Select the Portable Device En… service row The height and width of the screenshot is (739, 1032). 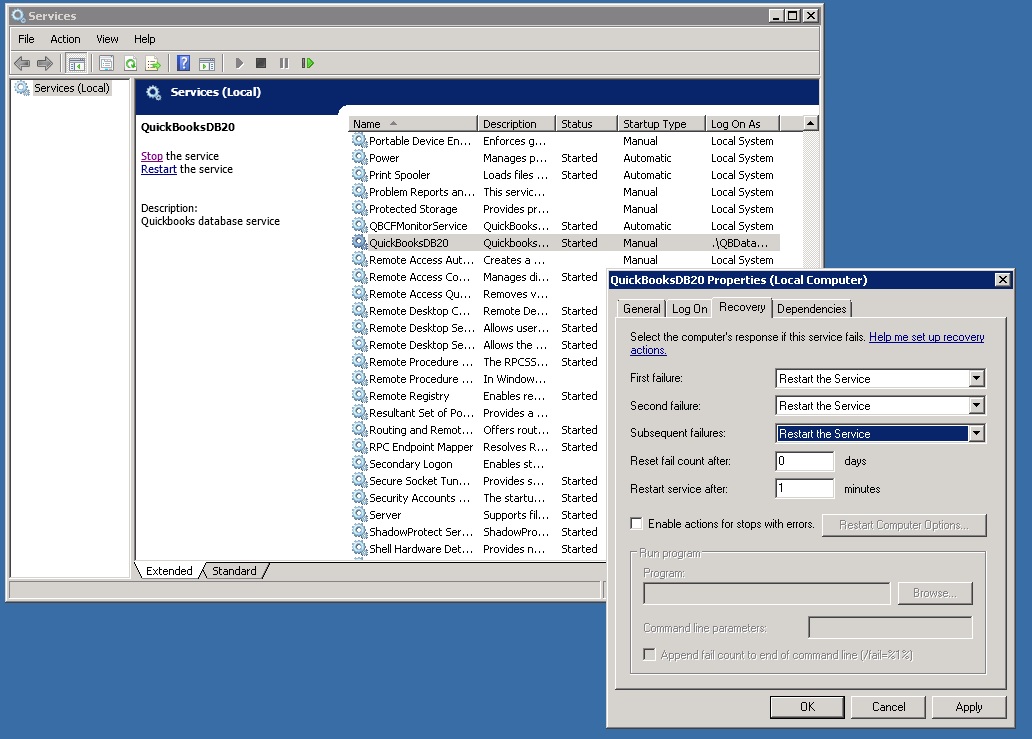(565, 141)
